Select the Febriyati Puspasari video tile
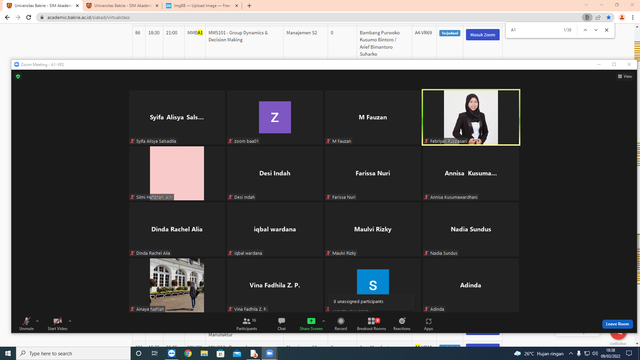 pyautogui.click(x=471, y=117)
